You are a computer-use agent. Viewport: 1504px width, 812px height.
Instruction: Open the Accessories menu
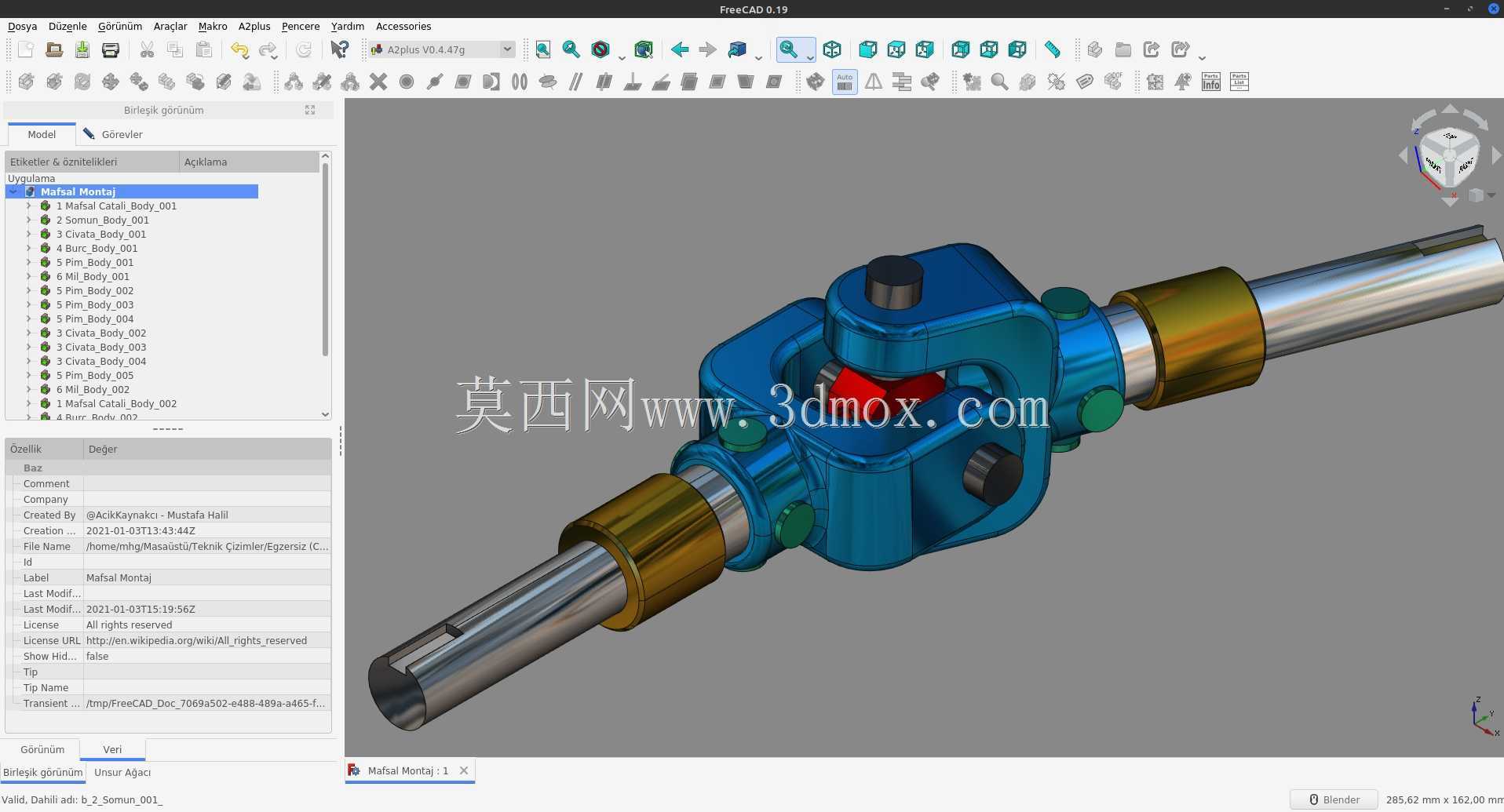403,26
